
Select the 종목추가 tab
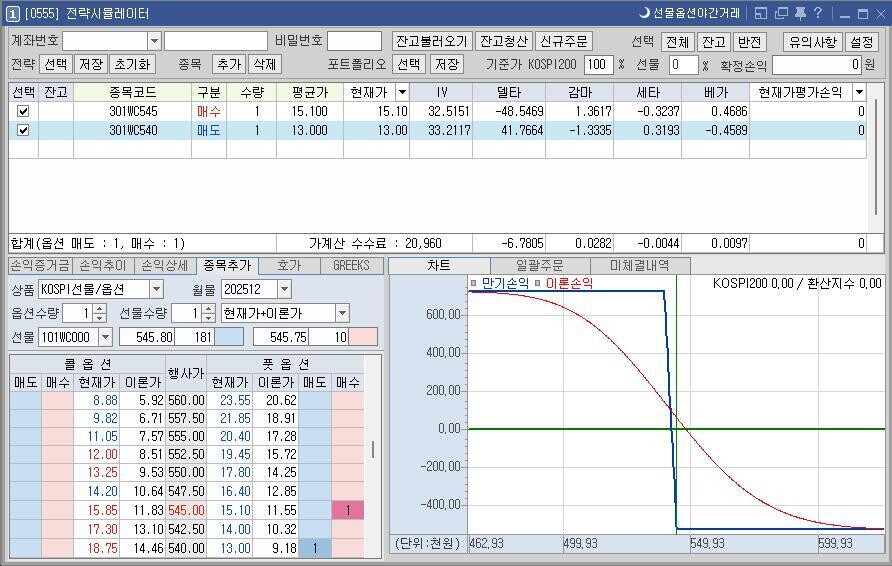click(x=227, y=265)
